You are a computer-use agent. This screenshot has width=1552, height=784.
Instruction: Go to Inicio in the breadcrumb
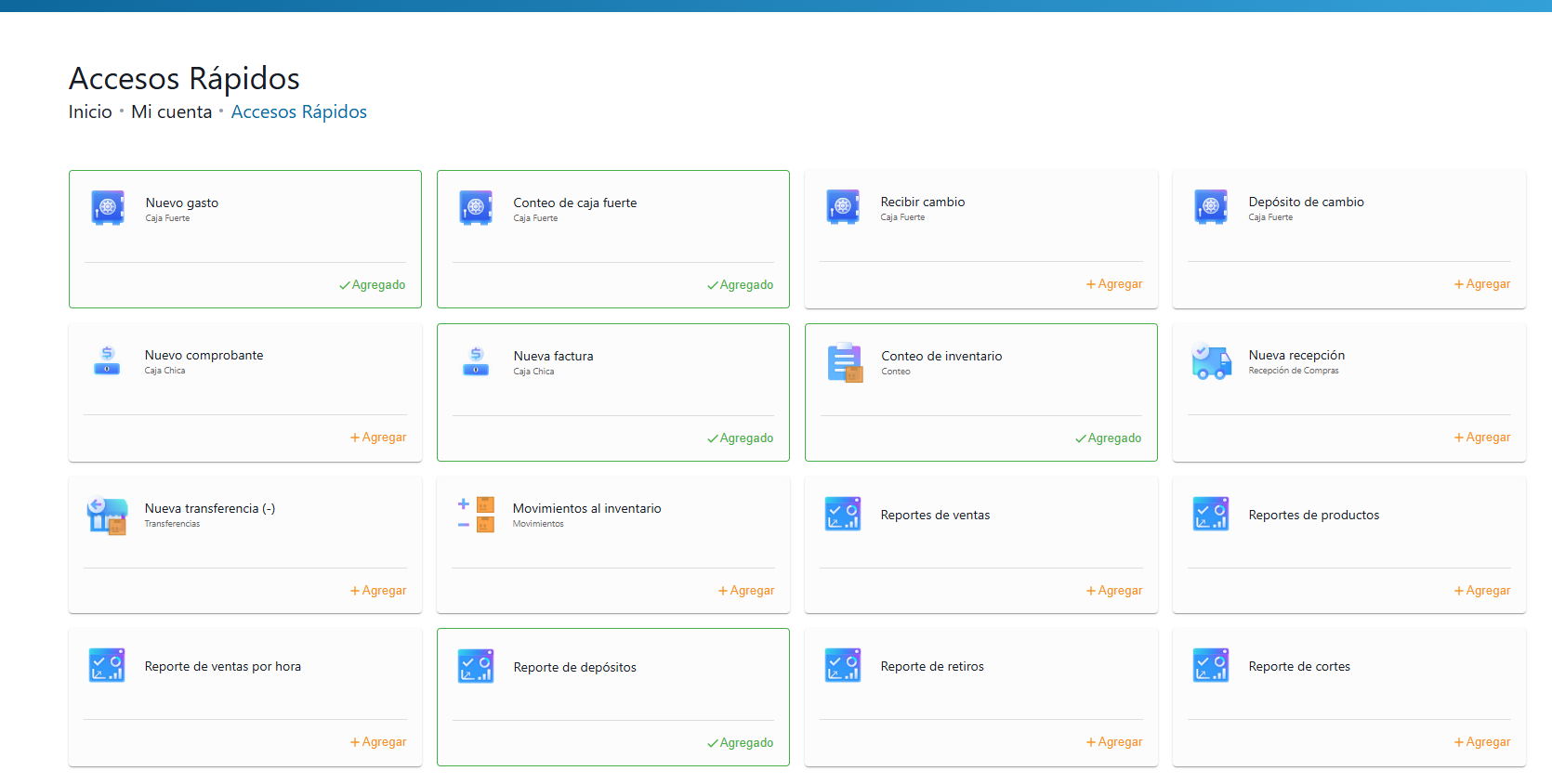click(x=90, y=112)
